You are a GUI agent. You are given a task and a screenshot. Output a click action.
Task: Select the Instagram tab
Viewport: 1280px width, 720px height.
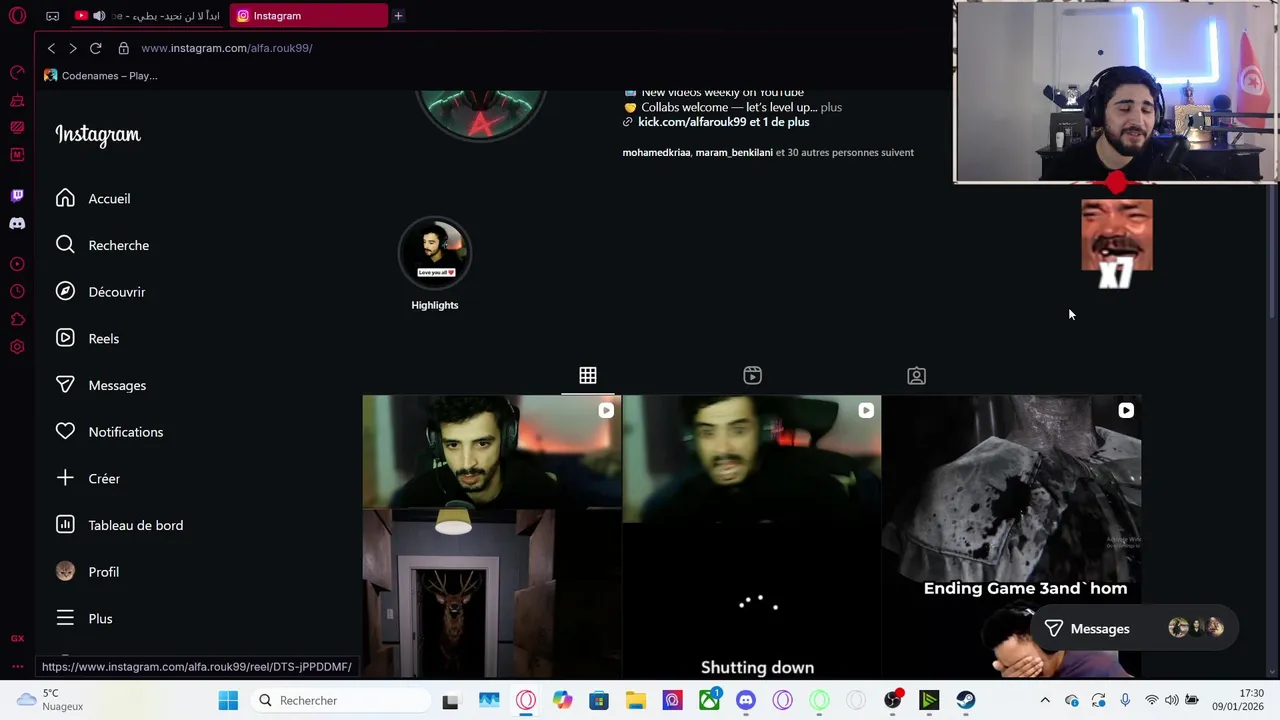pyautogui.click(x=309, y=16)
